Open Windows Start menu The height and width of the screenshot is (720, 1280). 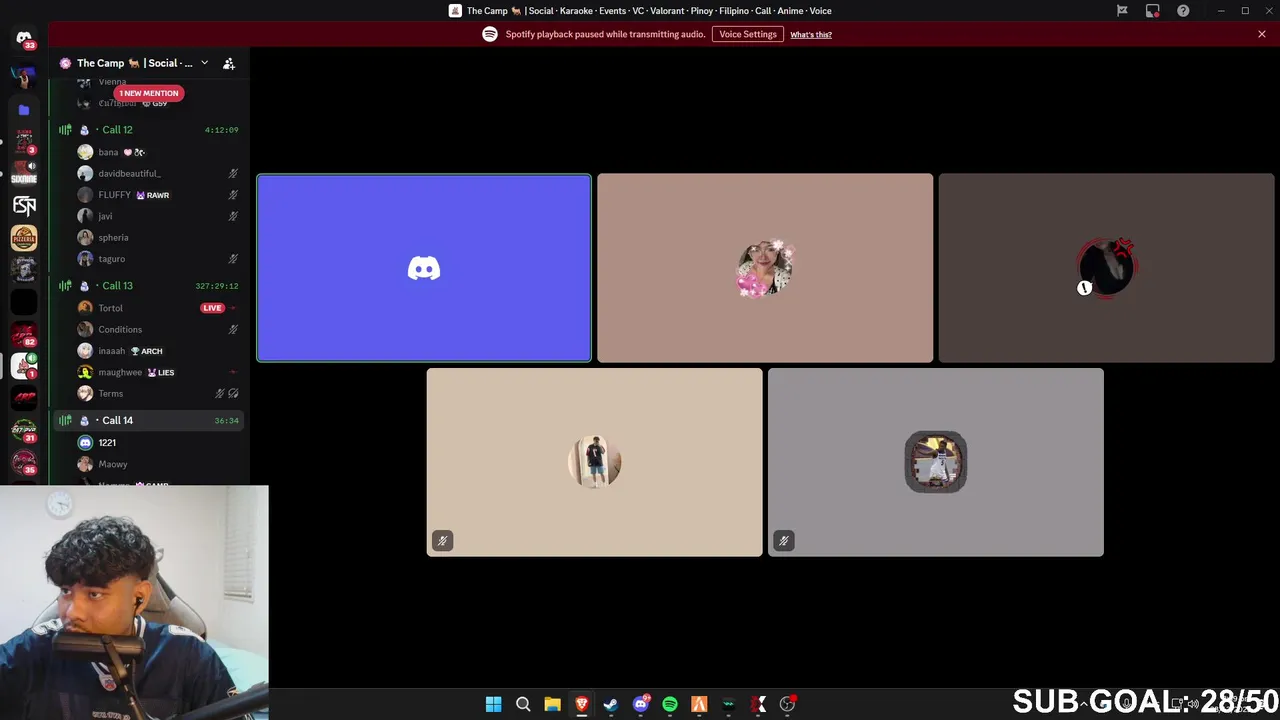pyautogui.click(x=493, y=704)
